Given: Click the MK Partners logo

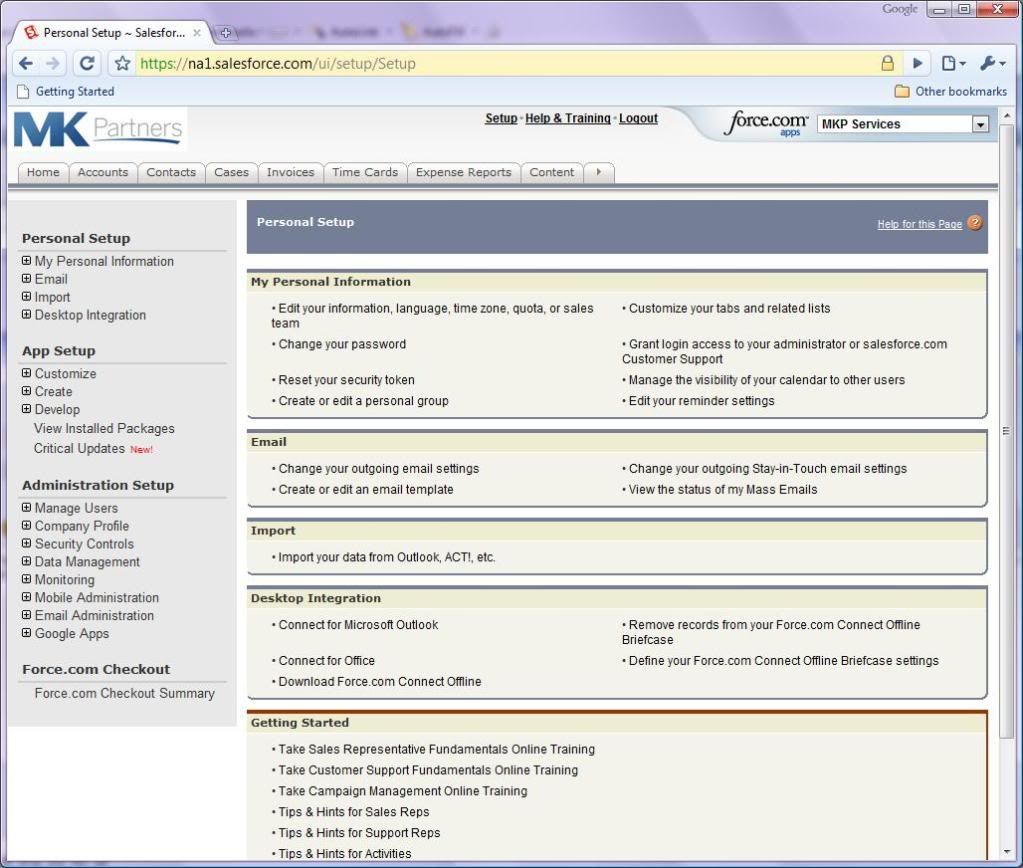Looking at the screenshot, I should [x=99, y=129].
